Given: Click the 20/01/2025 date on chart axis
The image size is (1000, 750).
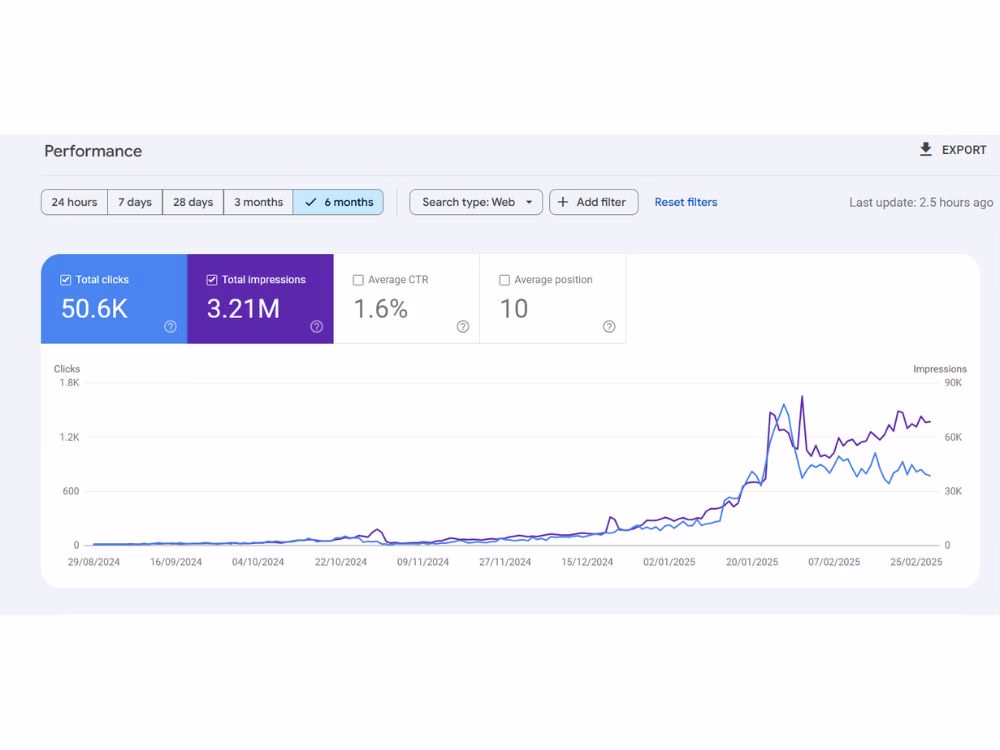Looking at the screenshot, I should point(752,562).
